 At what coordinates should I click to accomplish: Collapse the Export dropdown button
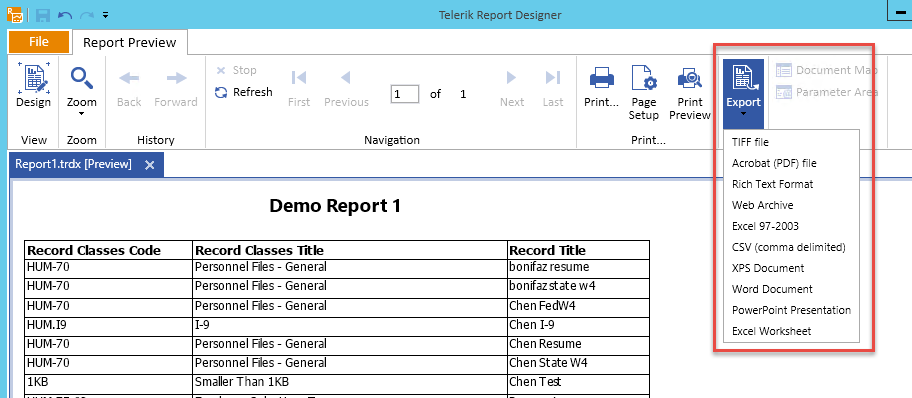(x=743, y=93)
